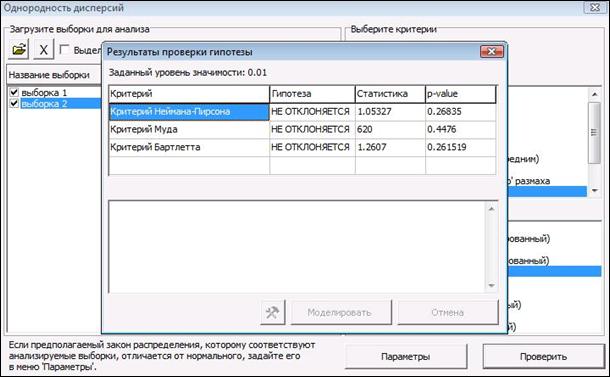
Task: Click the 'Название выборки' column header
Action: coord(54,75)
